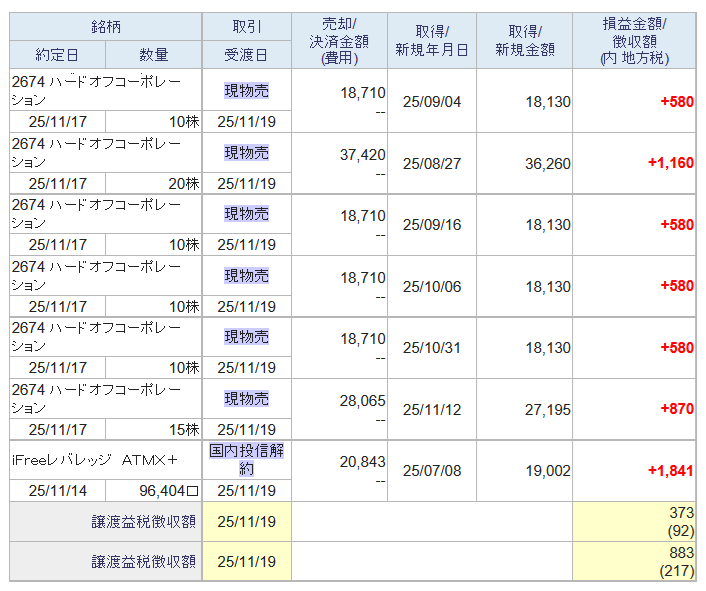
Task: Select 譲渡益税徴収額 label beside 883
Action: coord(144,562)
